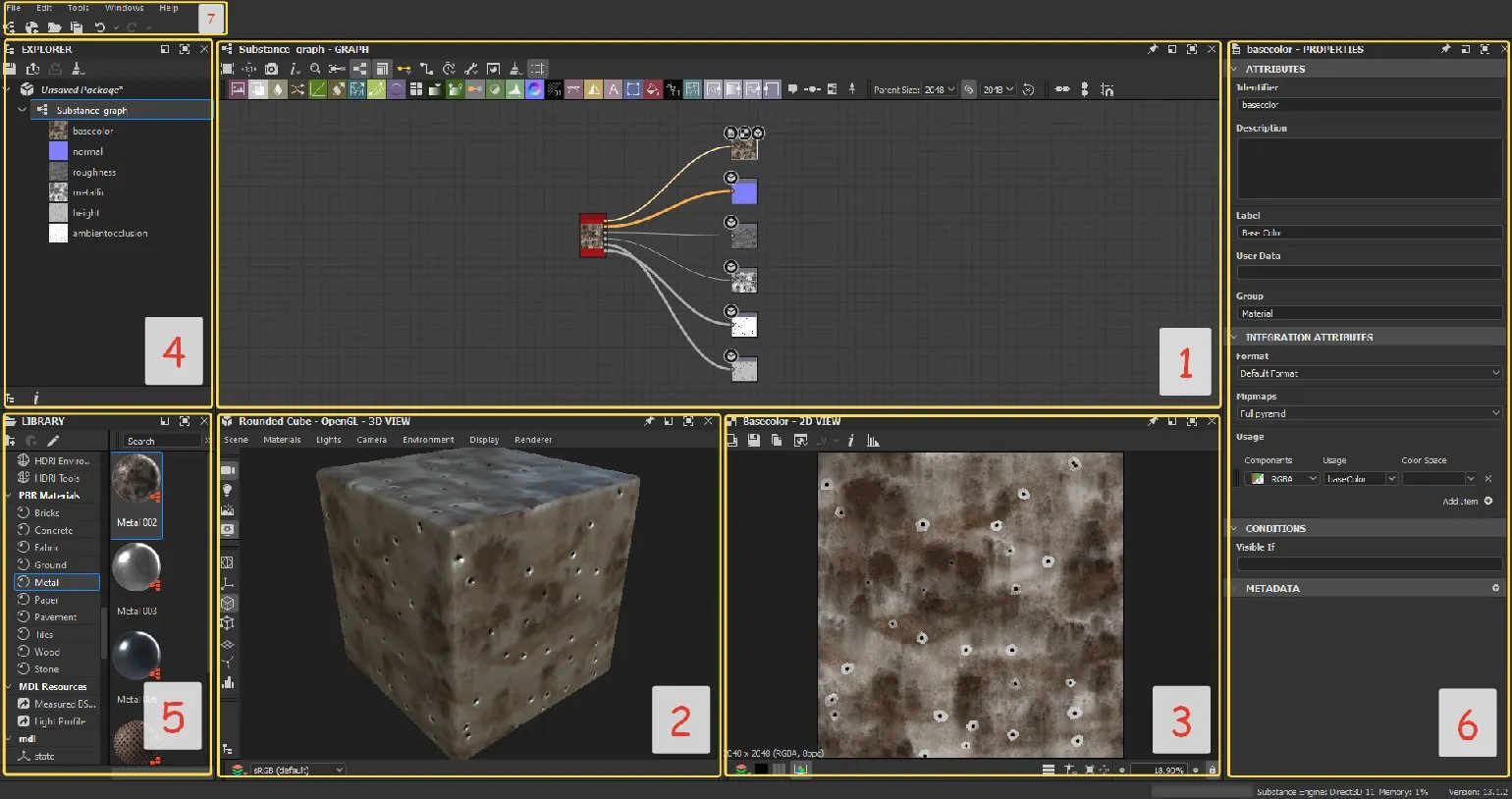Viewport: 1512px width, 799px height.
Task: Click the histogram icon in 2D view toolbar
Action: coord(873,441)
